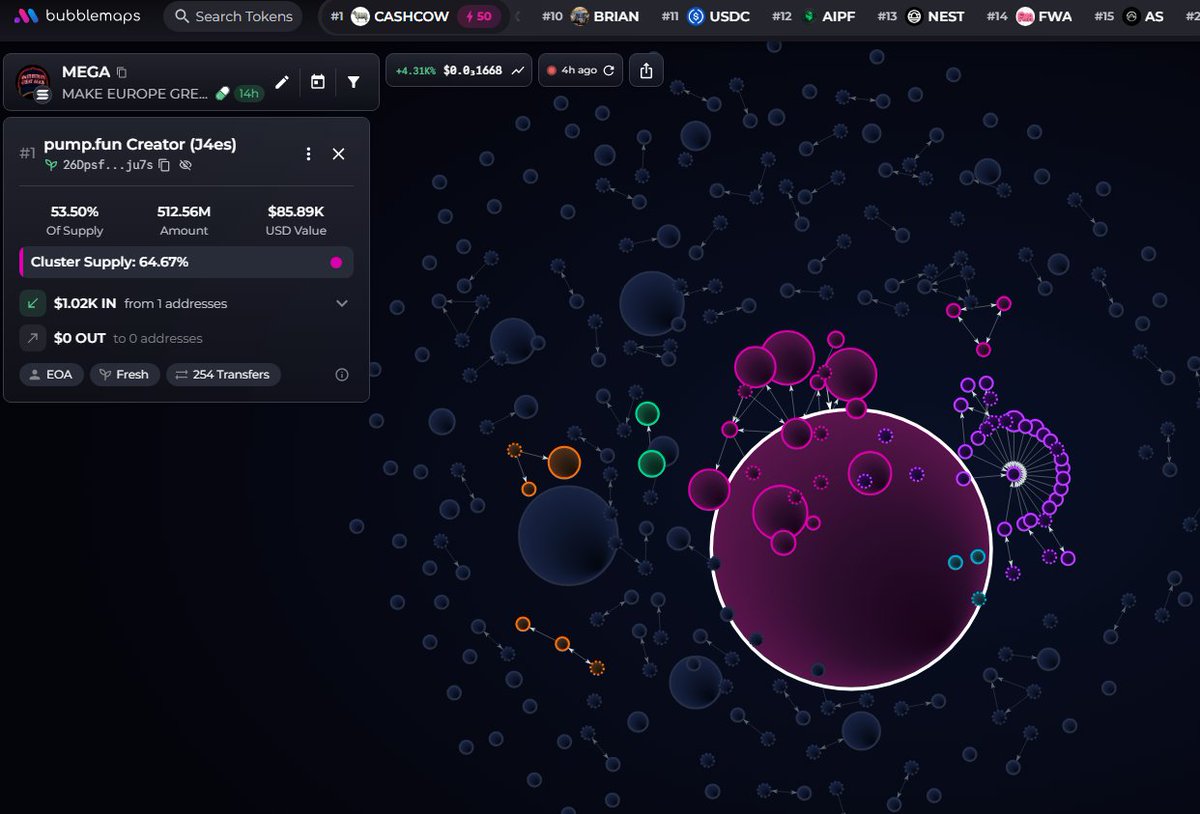Click the lightning 50 boost badge
This screenshot has height=814, width=1200.
(x=478, y=16)
